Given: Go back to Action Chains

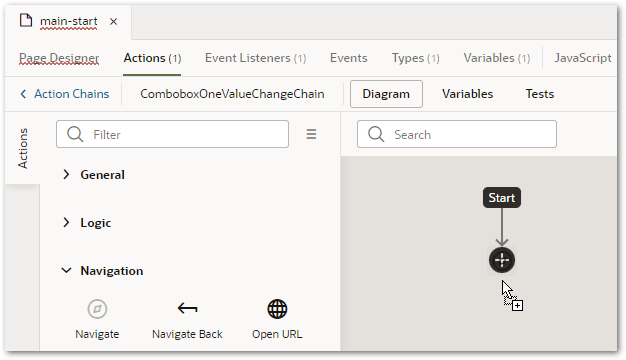Looking at the screenshot, I should (65, 94).
